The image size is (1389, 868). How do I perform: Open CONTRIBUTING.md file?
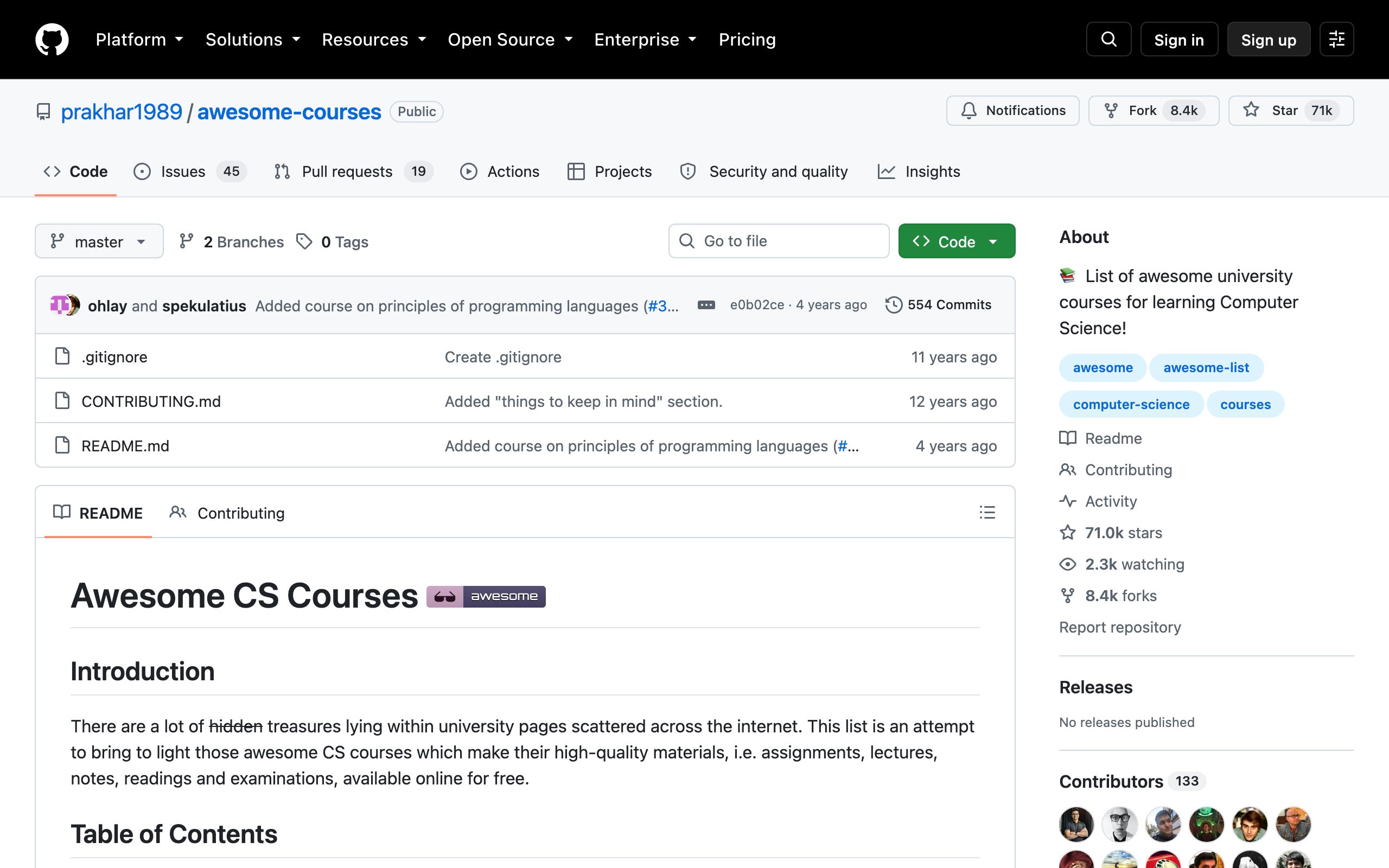[x=151, y=401]
